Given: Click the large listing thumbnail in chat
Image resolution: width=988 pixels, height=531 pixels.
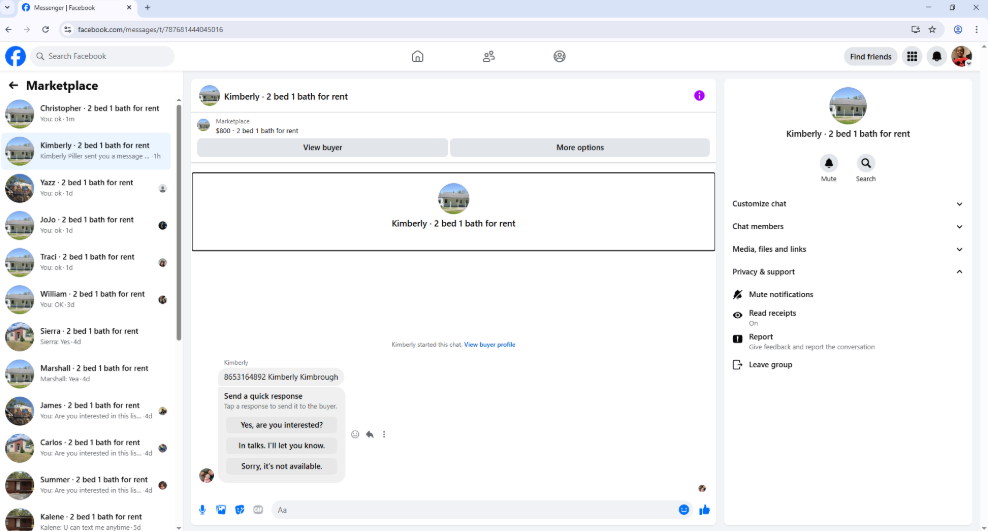Looking at the screenshot, I should pos(454,198).
